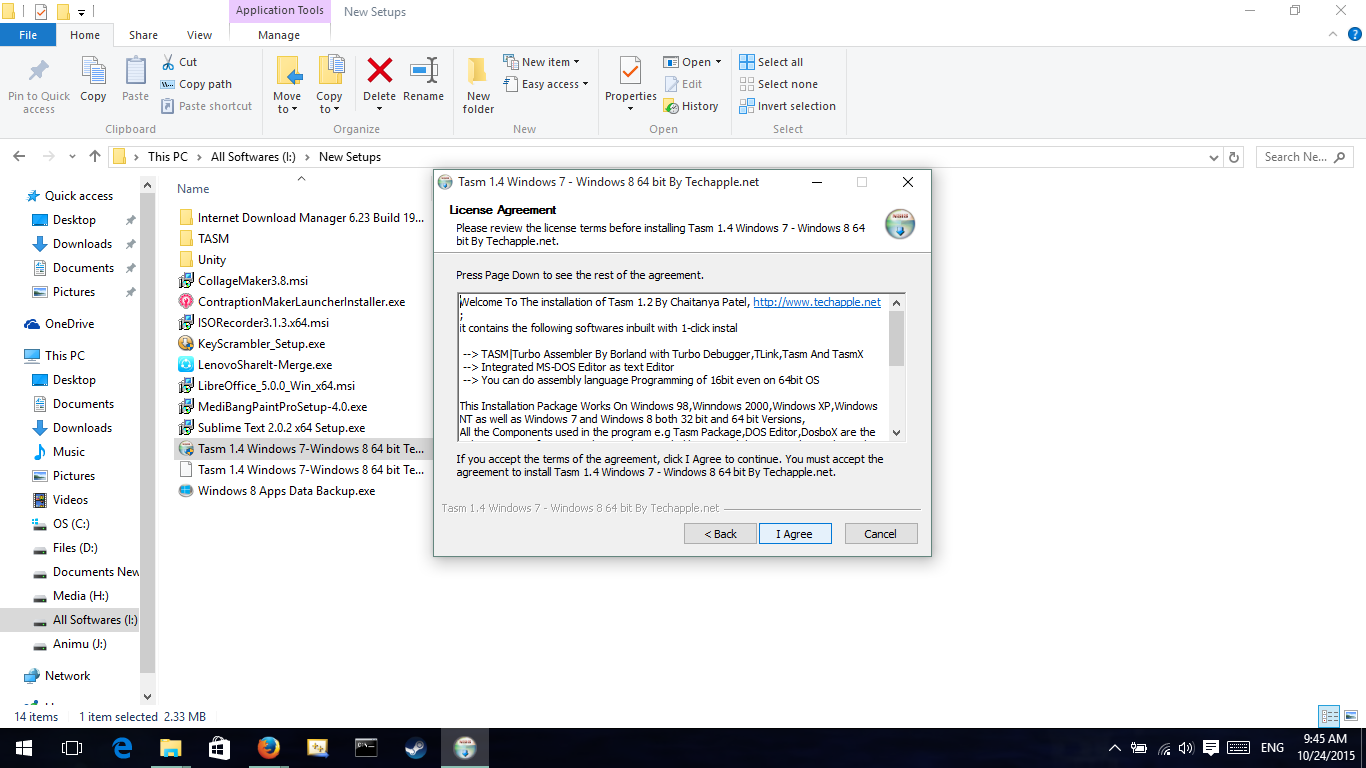Viewport: 1366px width, 768px height.
Task: Click the Rename icon
Action: coord(423,80)
